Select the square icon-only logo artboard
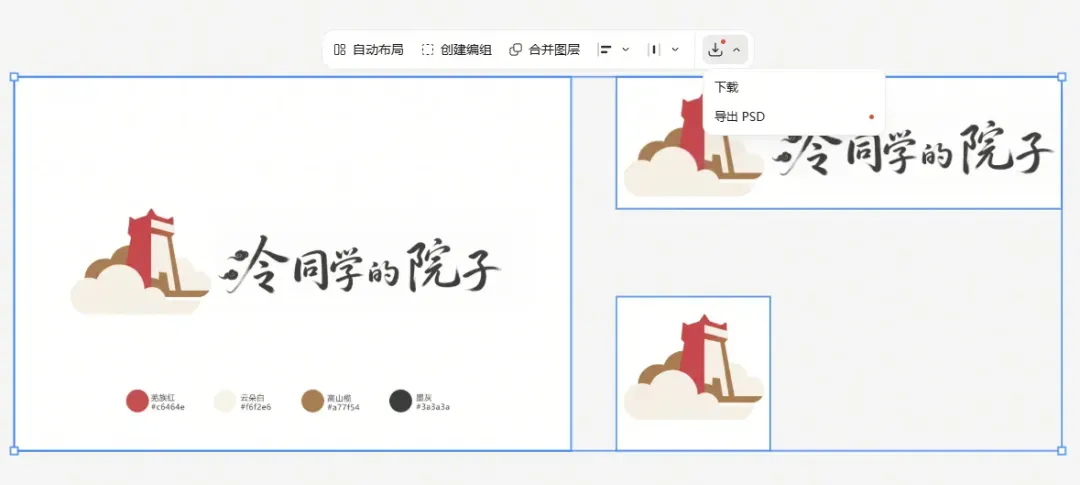The image size is (1080, 485). pos(693,373)
